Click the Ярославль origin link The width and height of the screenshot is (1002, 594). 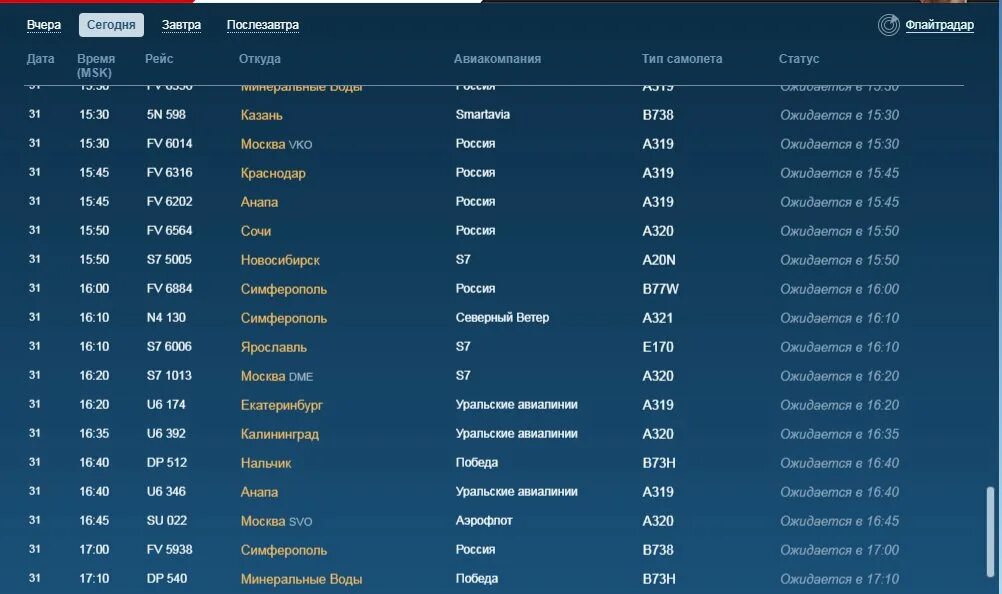tap(274, 347)
